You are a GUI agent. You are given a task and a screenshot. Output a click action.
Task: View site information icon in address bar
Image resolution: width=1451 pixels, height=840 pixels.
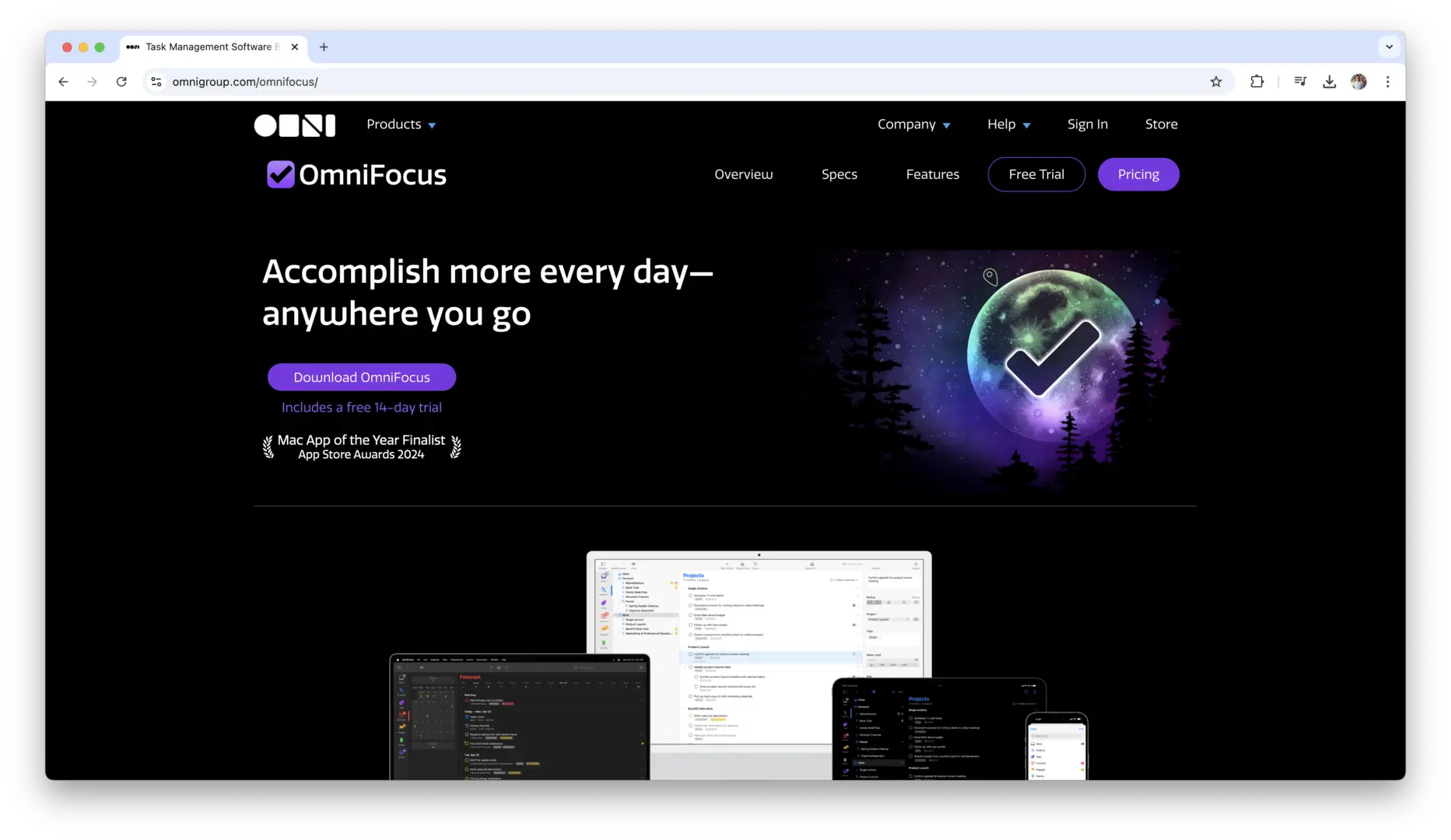point(156,82)
